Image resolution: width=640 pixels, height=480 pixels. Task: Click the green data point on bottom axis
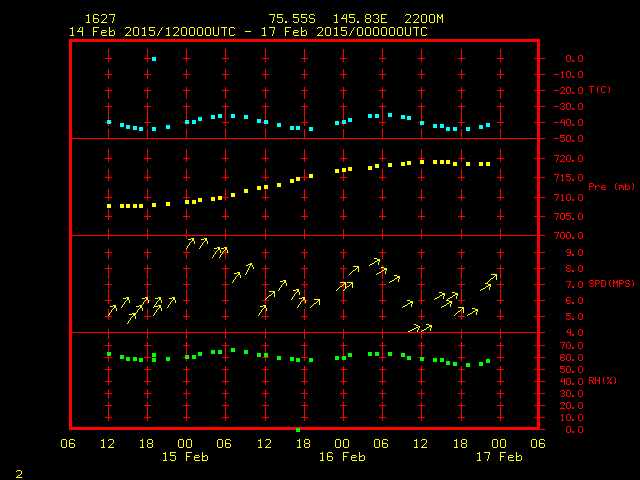(298, 429)
